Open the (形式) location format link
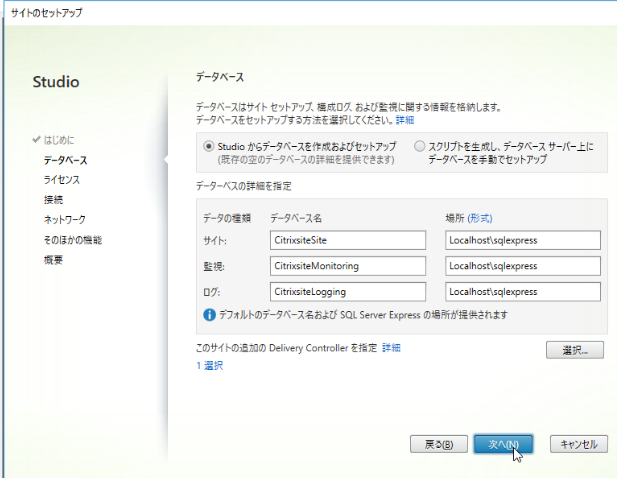The height and width of the screenshot is (478, 617). [x=480, y=218]
